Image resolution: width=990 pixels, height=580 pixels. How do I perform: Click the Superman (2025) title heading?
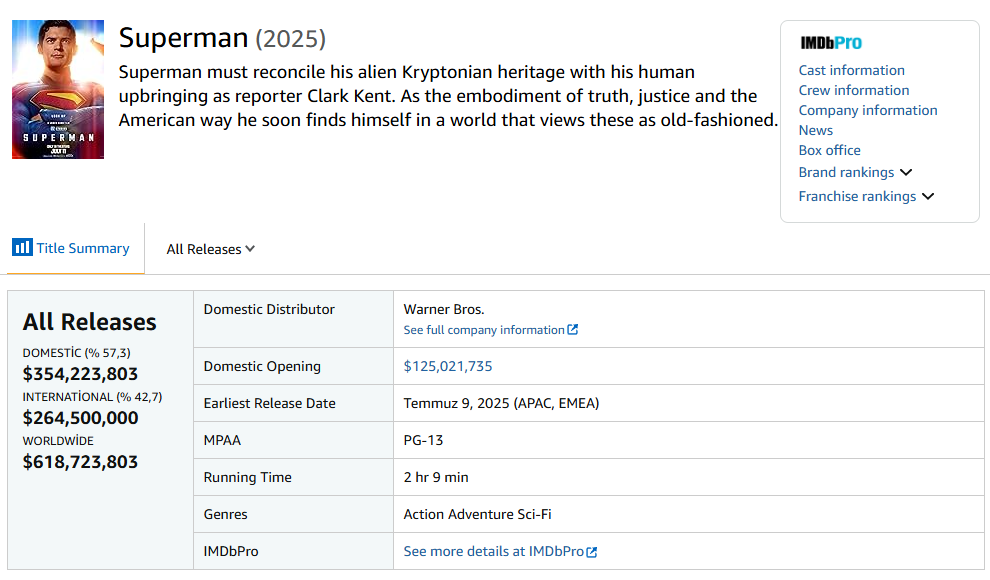tap(222, 38)
